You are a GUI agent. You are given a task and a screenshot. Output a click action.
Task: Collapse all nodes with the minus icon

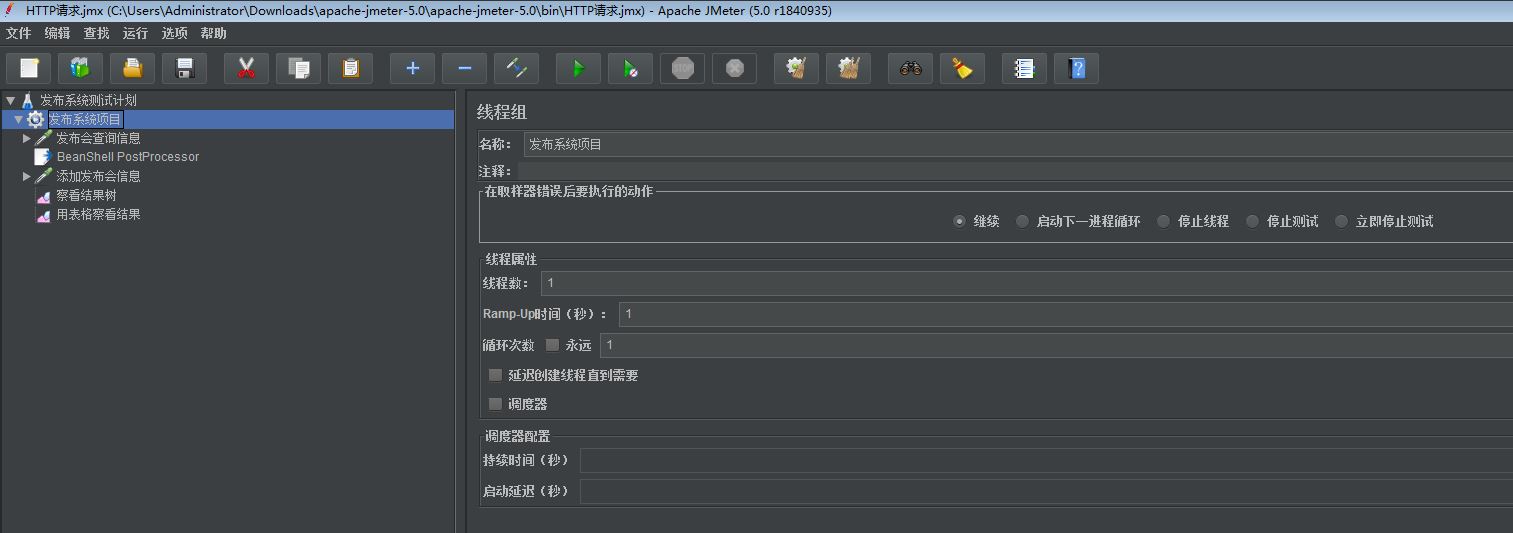(x=464, y=68)
